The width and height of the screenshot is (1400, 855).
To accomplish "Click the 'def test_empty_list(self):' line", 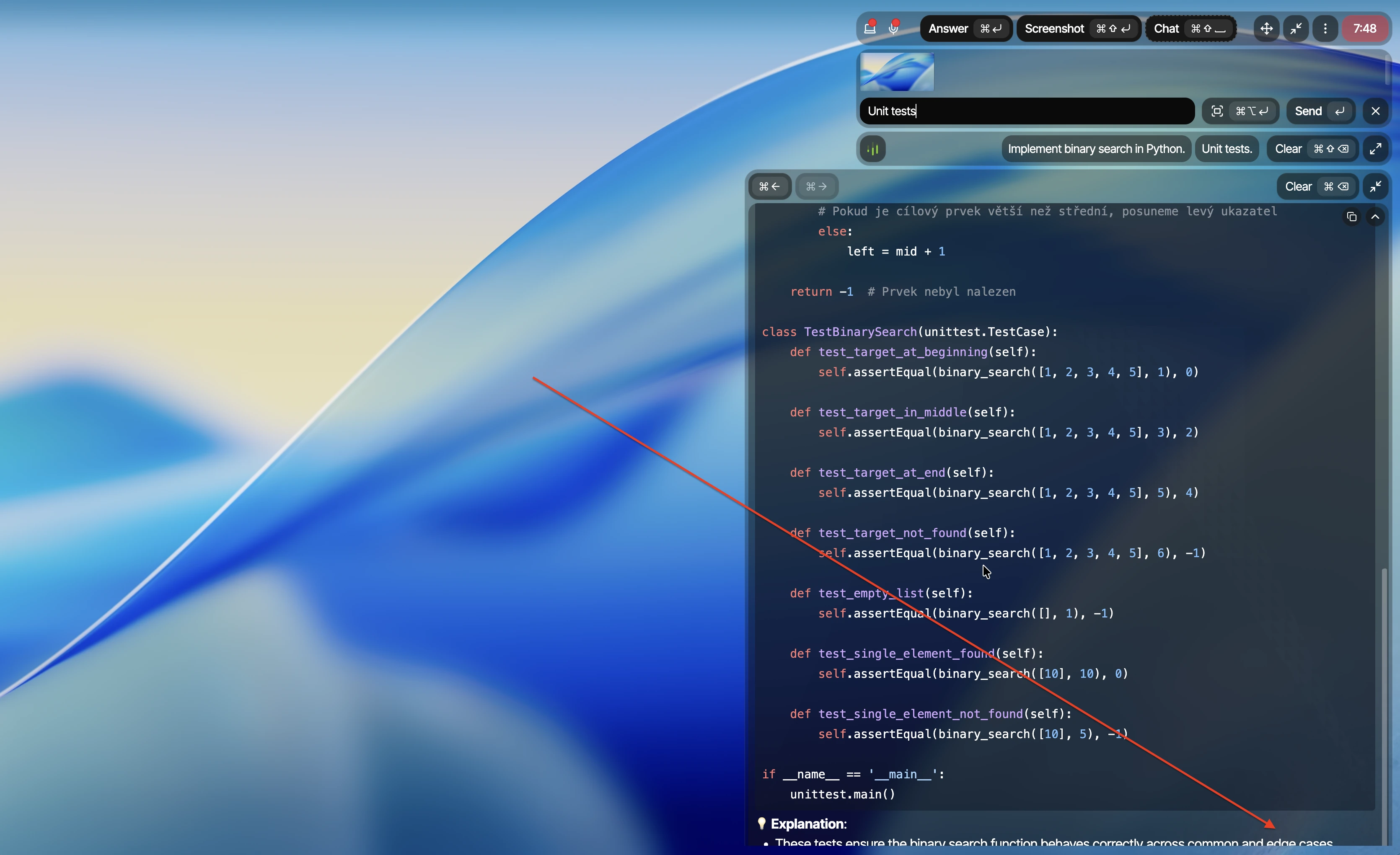I will tap(881, 593).
